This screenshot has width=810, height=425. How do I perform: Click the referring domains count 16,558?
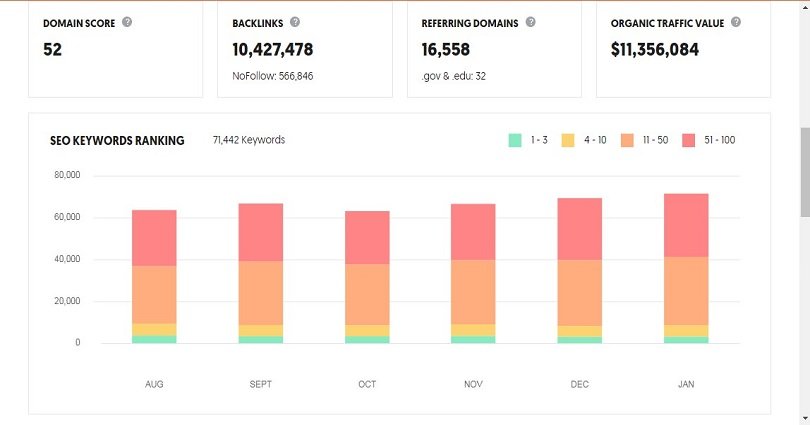click(445, 50)
